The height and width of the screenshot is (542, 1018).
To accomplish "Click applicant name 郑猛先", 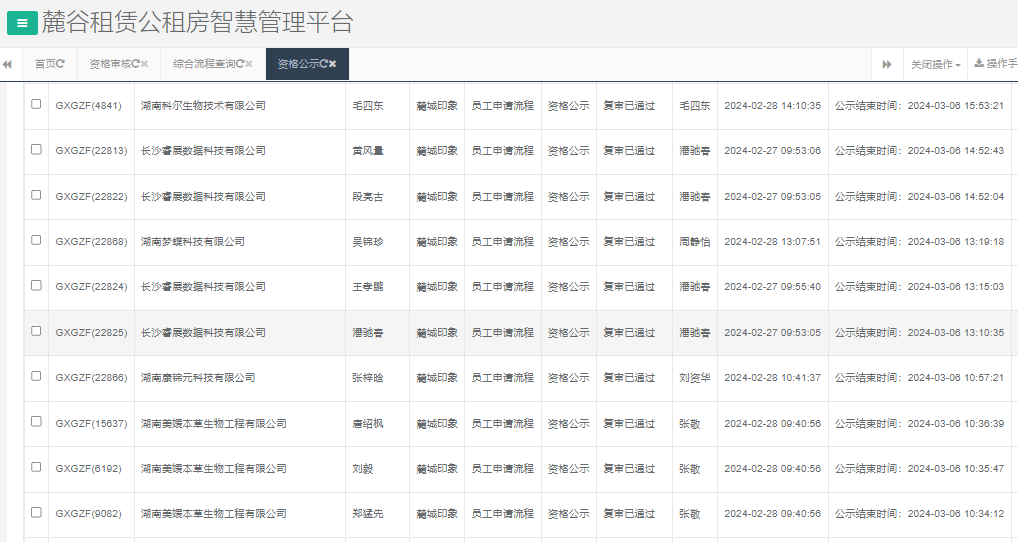I will click(368, 514).
